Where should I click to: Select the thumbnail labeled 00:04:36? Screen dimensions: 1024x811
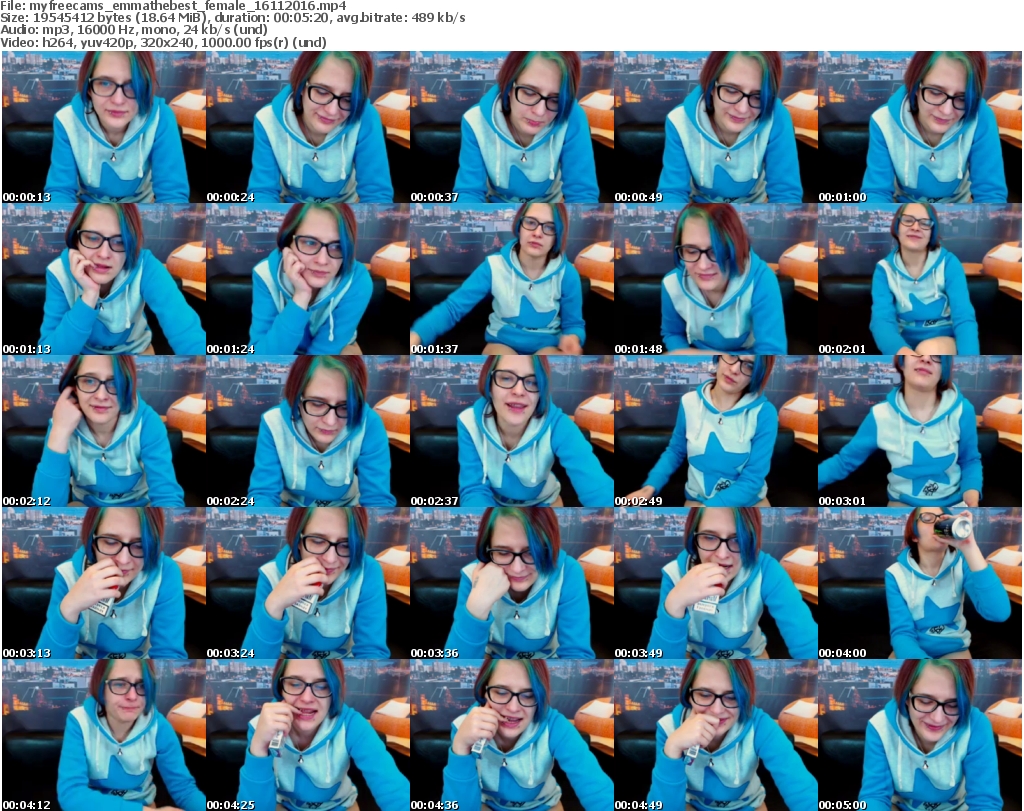point(511,735)
